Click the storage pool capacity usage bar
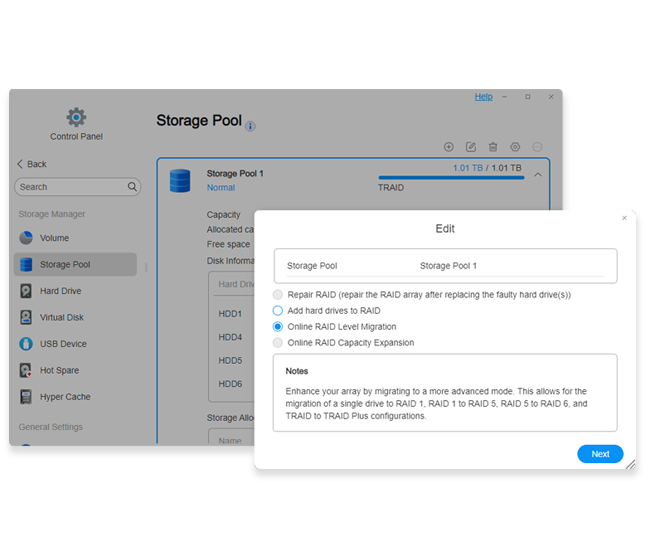The image size is (648, 550). click(x=450, y=178)
